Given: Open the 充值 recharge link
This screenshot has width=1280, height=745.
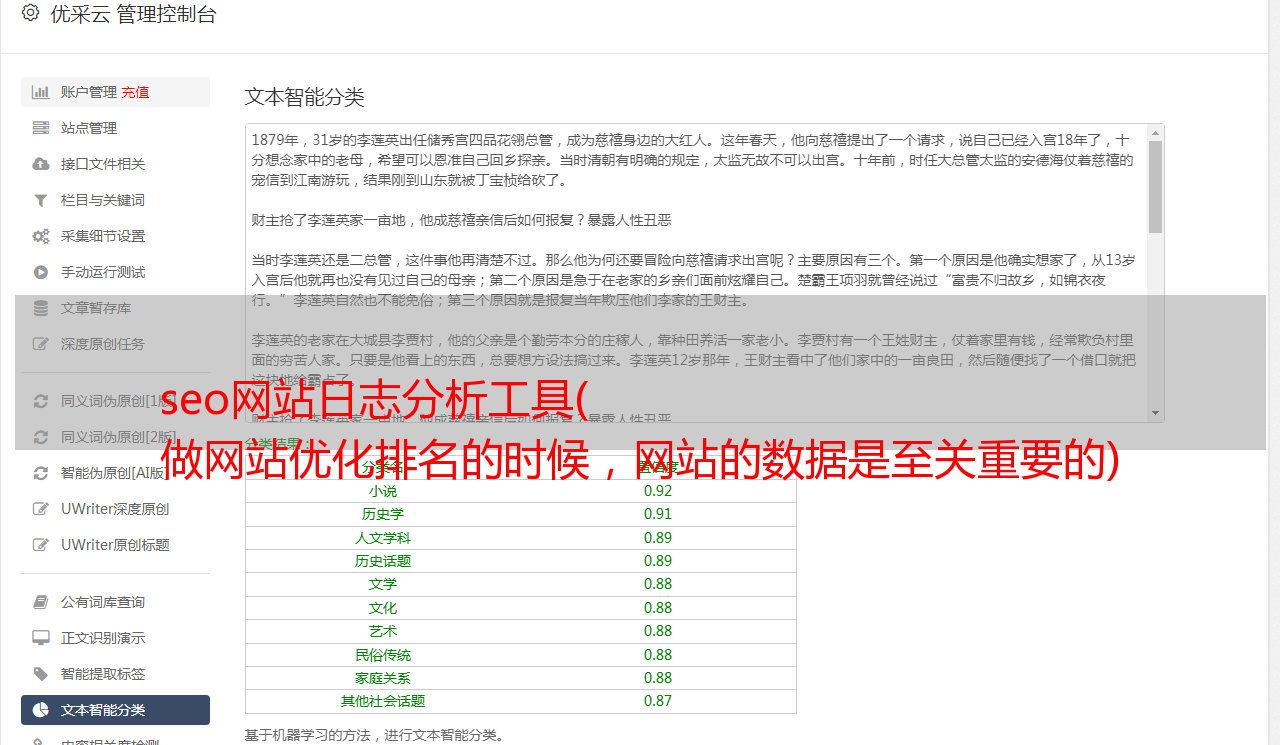Looking at the screenshot, I should [135, 92].
